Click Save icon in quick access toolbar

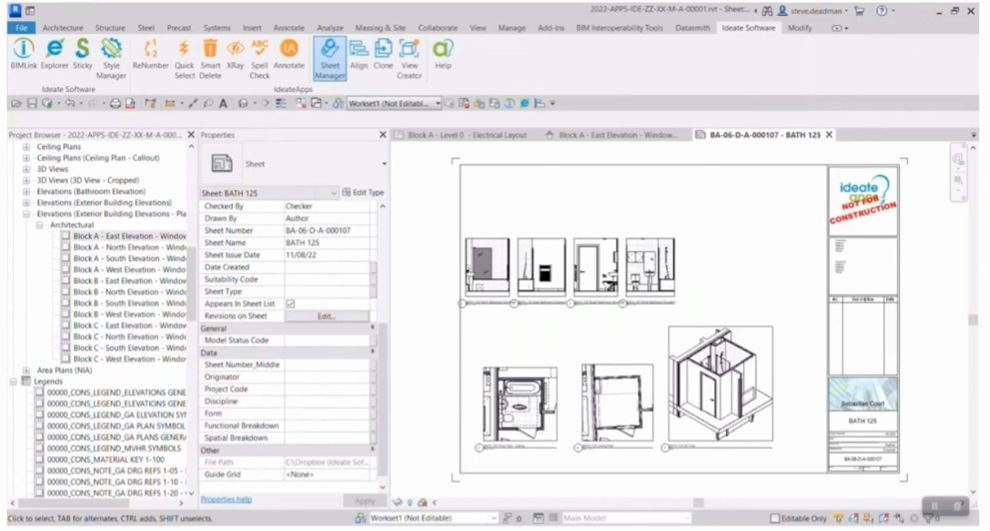click(32, 104)
